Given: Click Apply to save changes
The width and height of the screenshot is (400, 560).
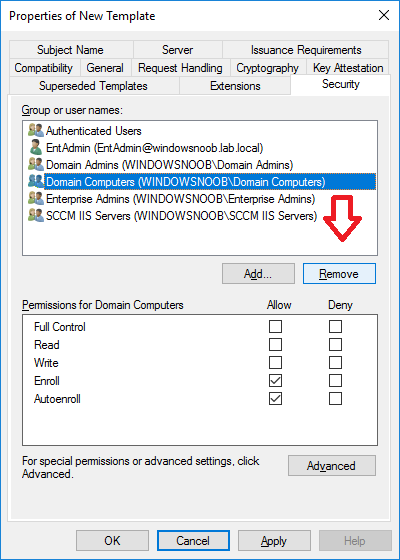Looking at the screenshot, I should point(274,540).
